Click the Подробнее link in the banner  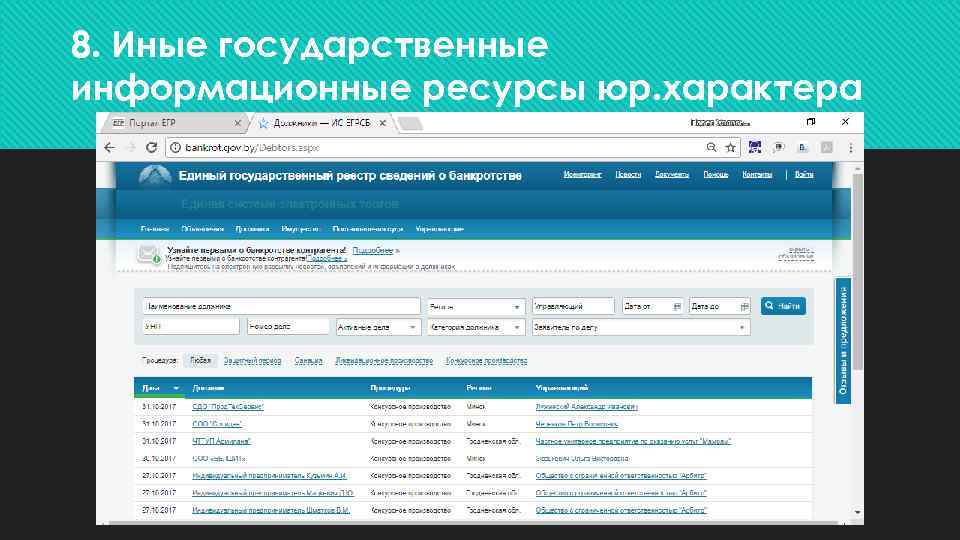(373, 250)
